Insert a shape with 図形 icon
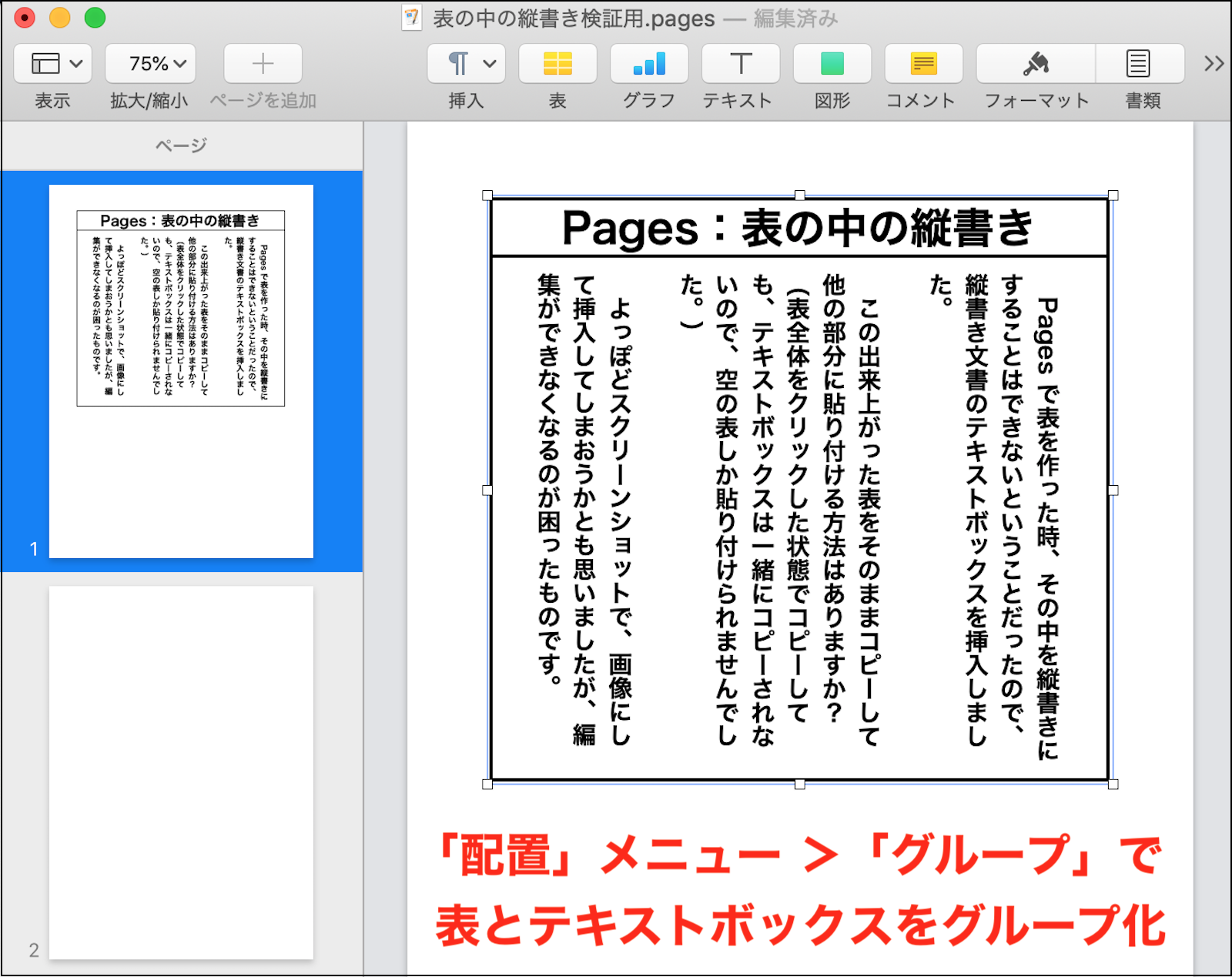Viewport: 1232px width, 977px height. pyautogui.click(x=832, y=63)
